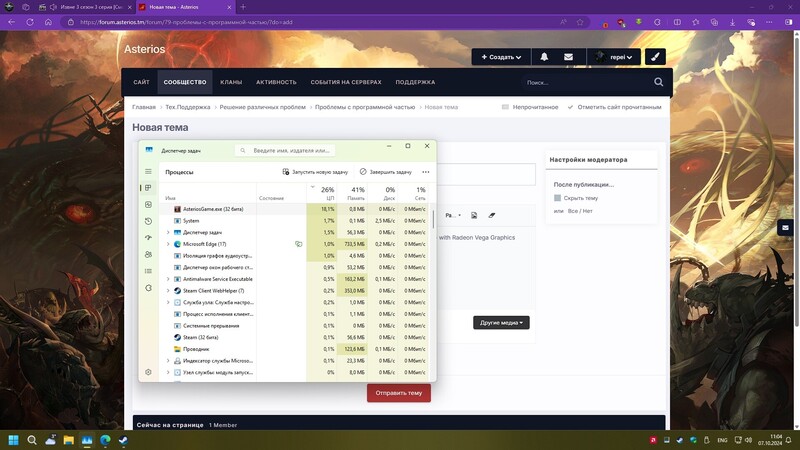800x450 pixels.
Task: Click the red 'Отправить тему' button
Action: [x=398, y=393]
